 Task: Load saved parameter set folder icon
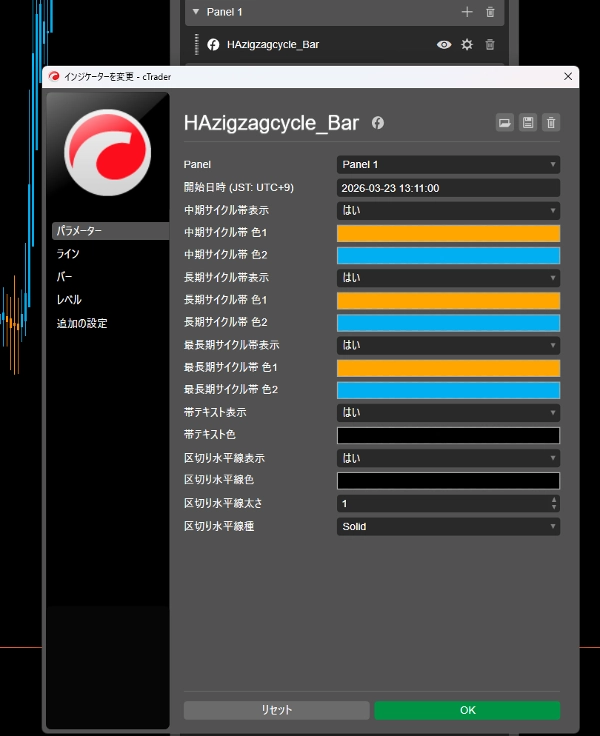tap(505, 123)
